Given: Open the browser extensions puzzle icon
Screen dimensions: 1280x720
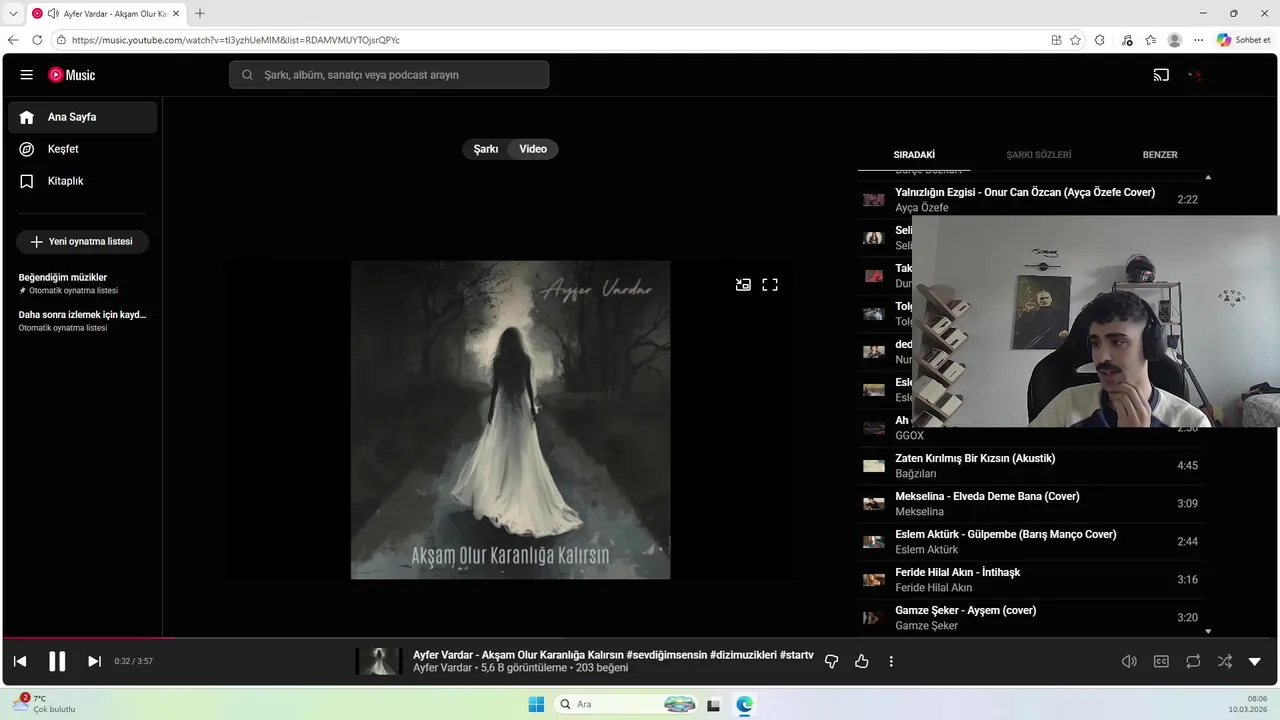Looking at the screenshot, I should pos(1100,40).
